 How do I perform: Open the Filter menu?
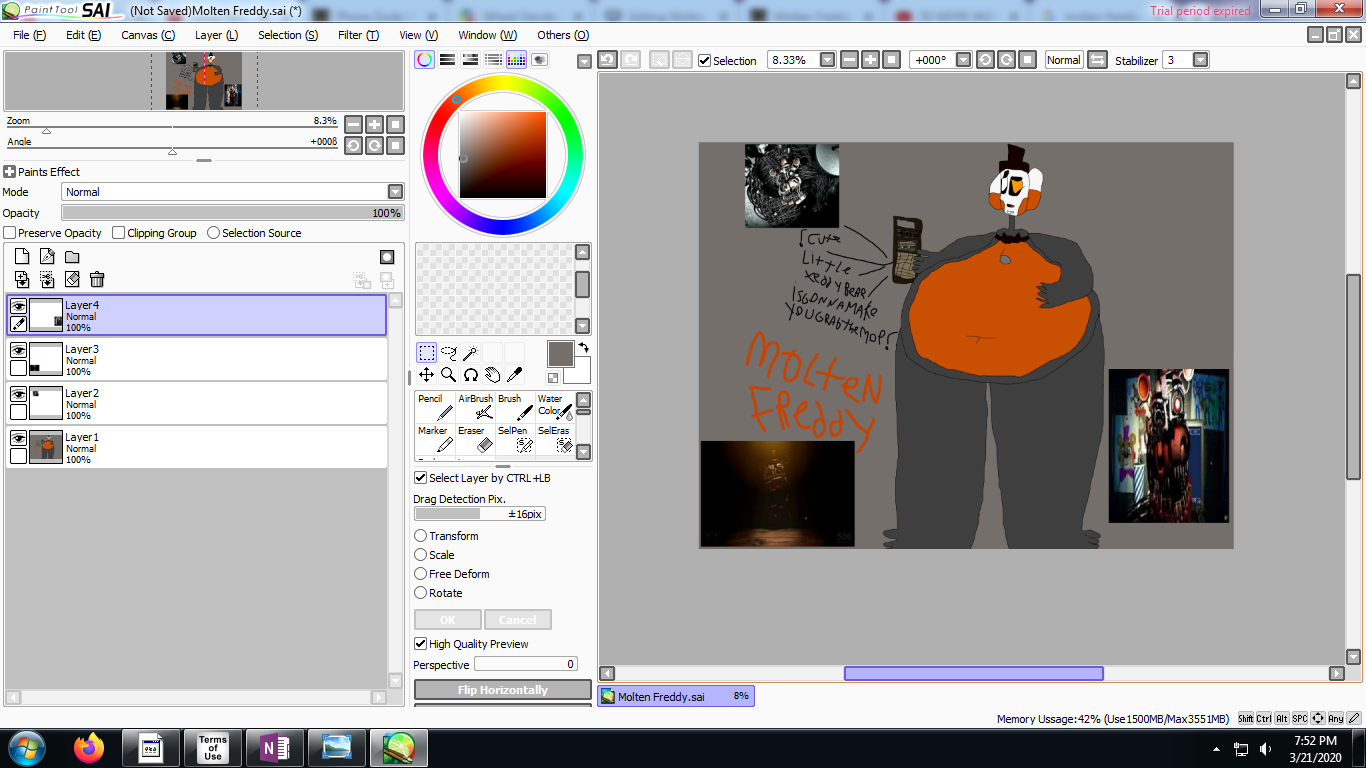tap(358, 35)
